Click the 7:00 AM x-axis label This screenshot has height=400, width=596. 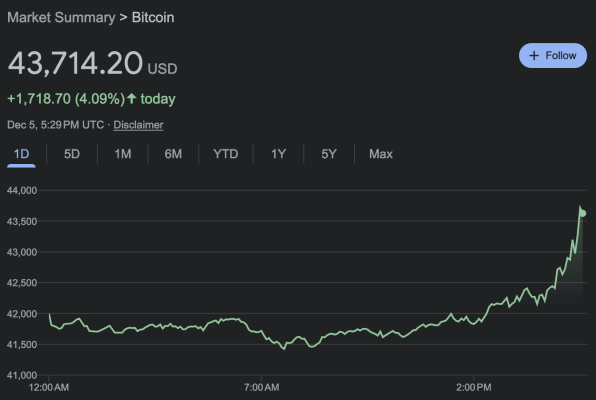click(x=262, y=387)
